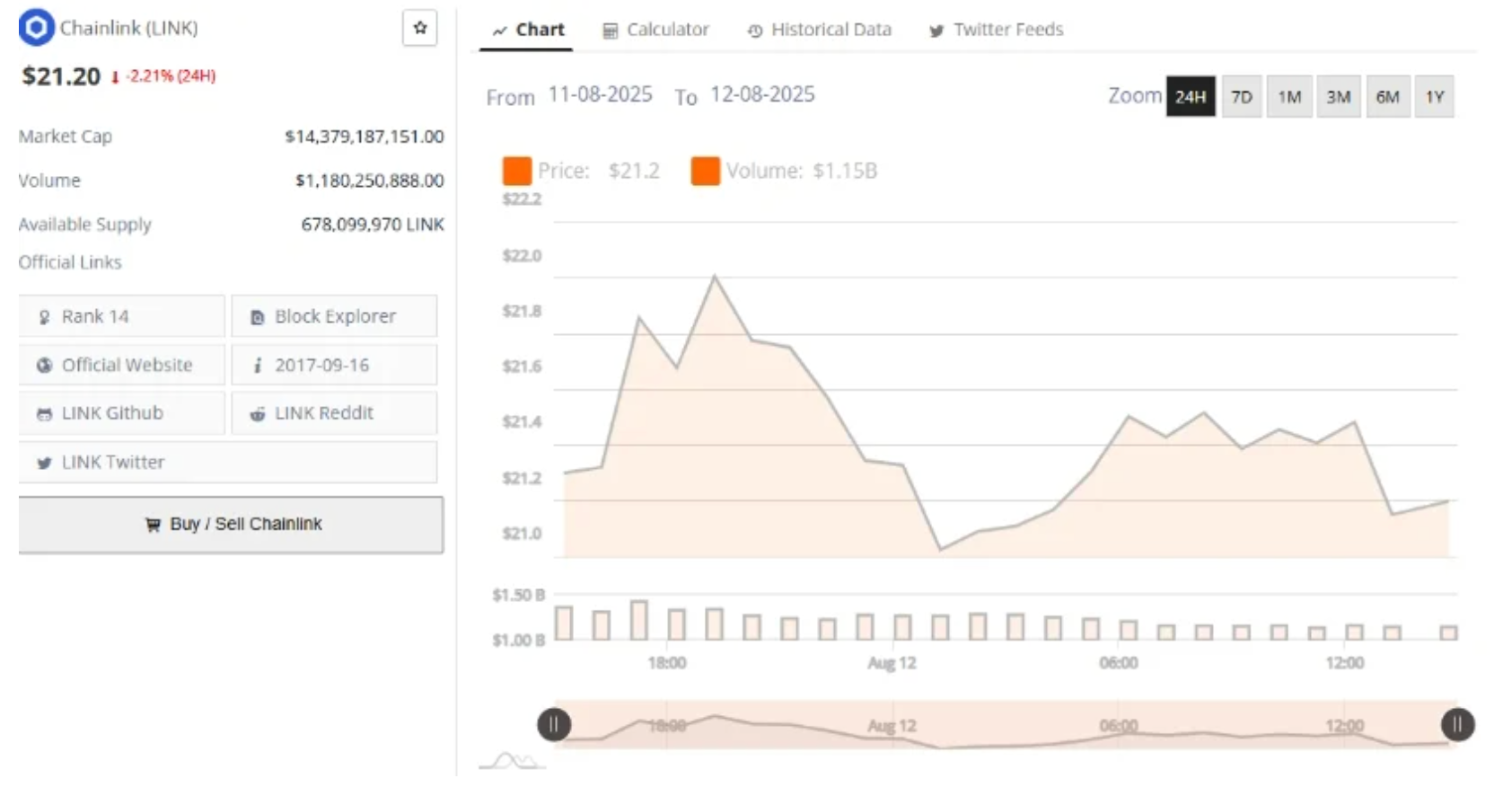Image resolution: width=1512 pixels, height=787 pixels.
Task: Click the Chainlink logo icon
Action: 37,28
